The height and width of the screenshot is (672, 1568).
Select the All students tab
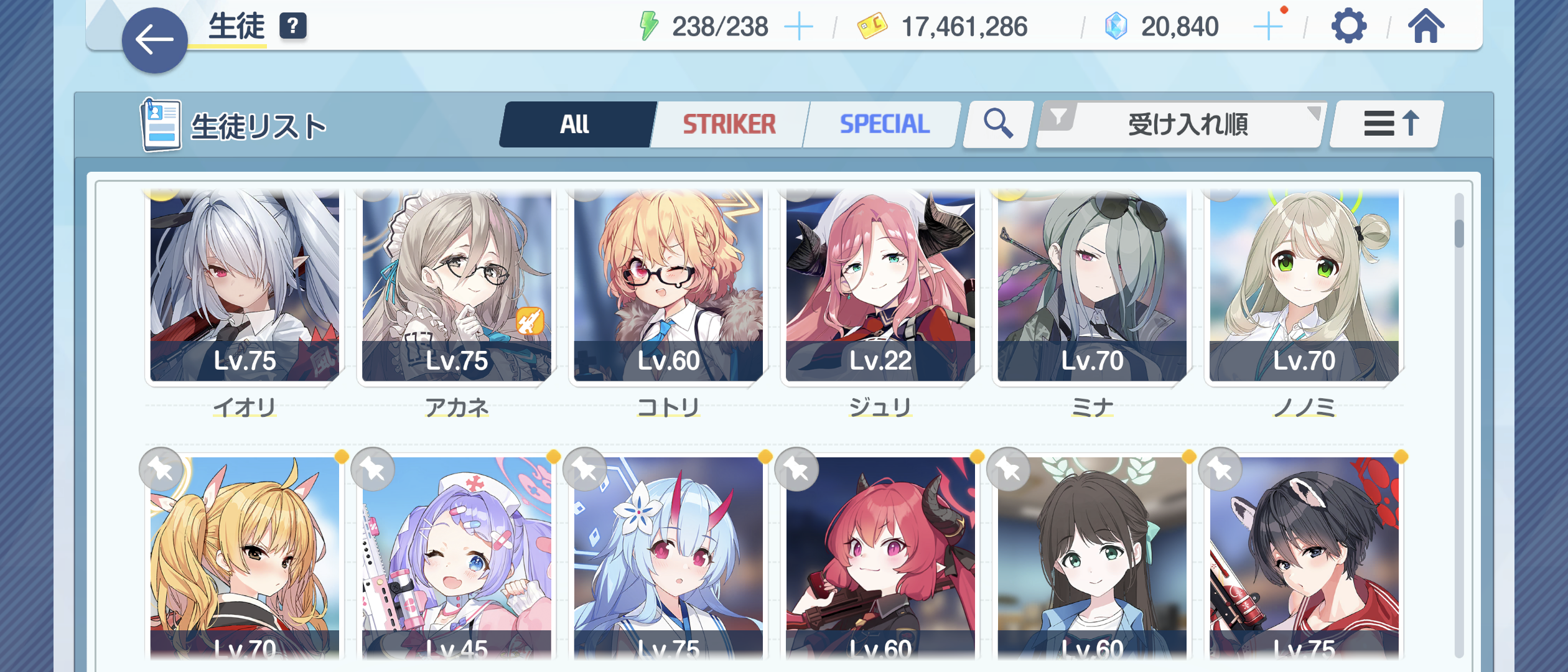tap(576, 124)
